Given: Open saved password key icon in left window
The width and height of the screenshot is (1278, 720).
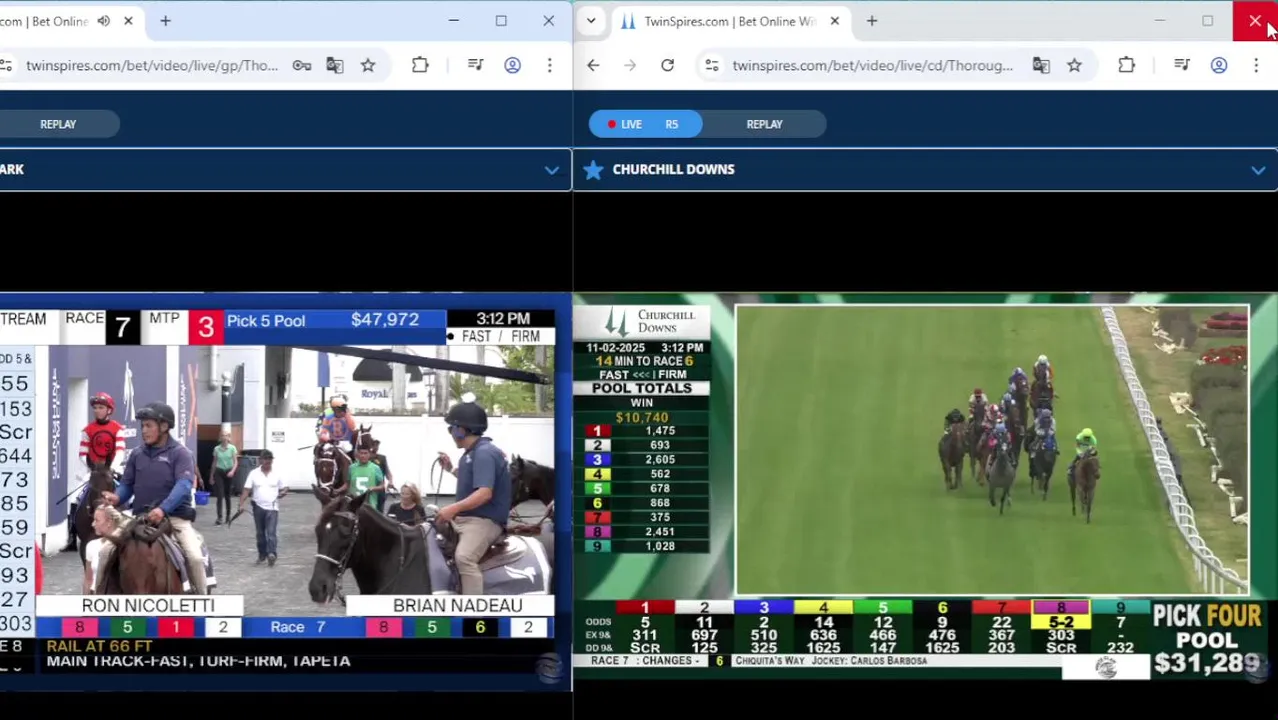Looking at the screenshot, I should [301, 66].
